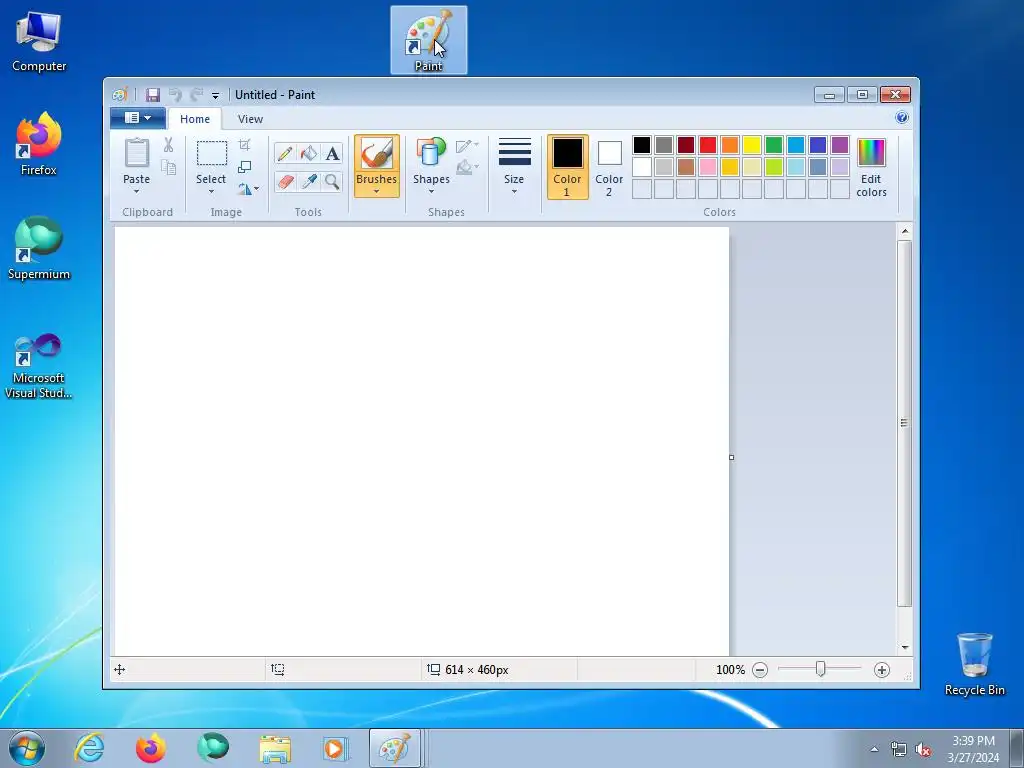This screenshot has height=768, width=1024.
Task: Click the Copy icon in Clipboard group
Action: [168, 168]
